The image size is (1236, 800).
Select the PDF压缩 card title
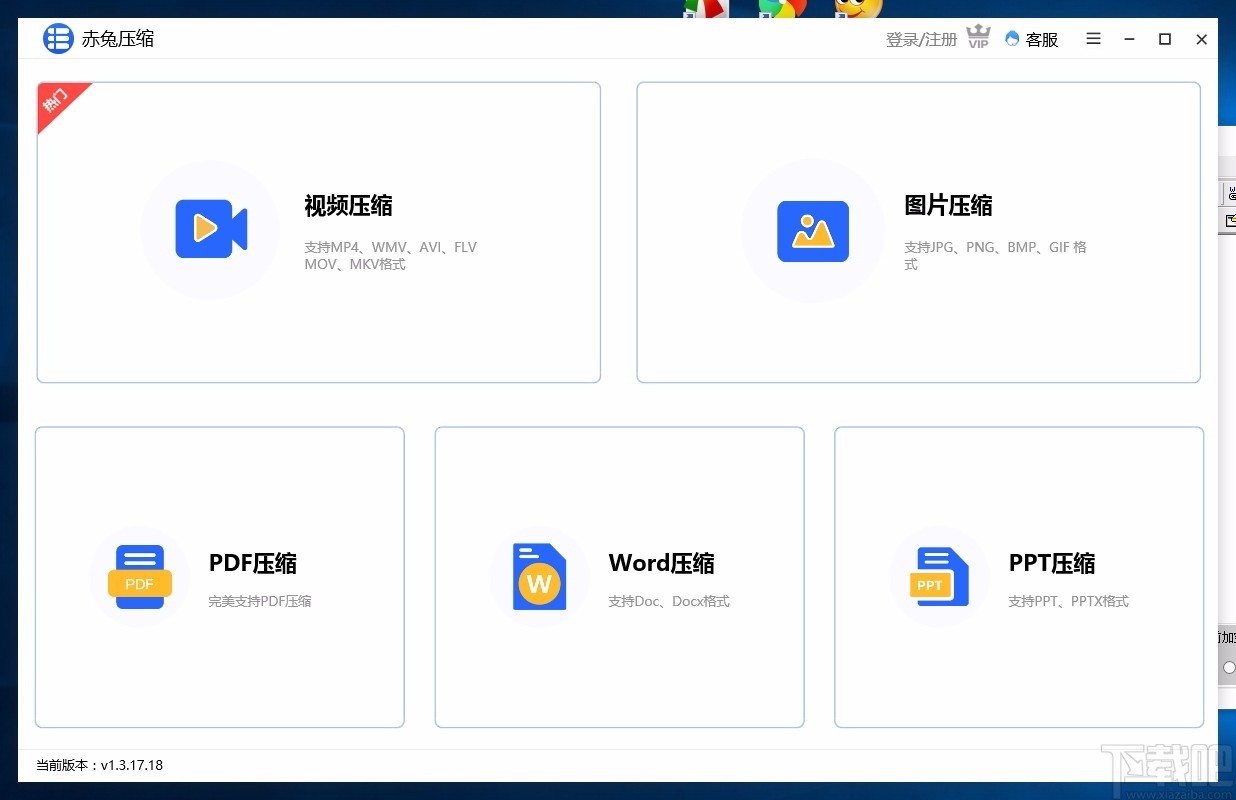click(253, 563)
